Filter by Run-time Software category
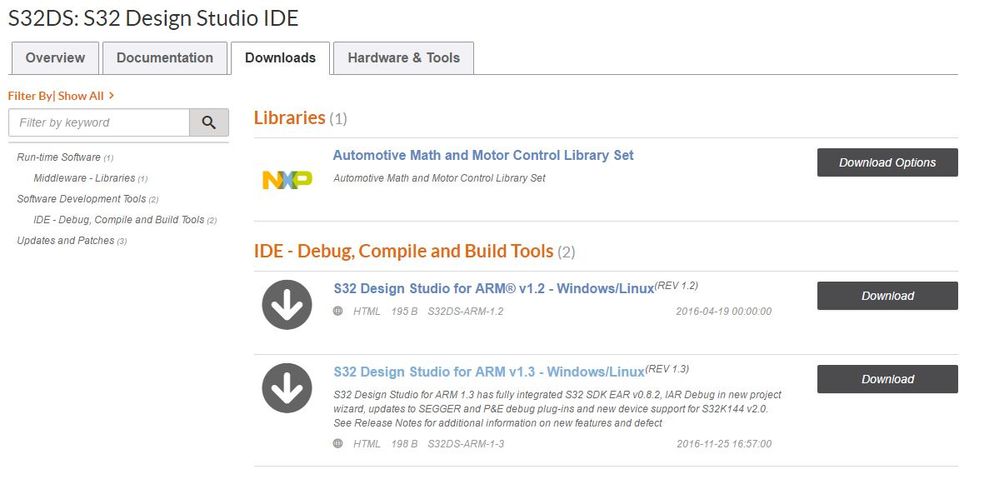The height and width of the screenshot is (479, 999). click(59, 157)
